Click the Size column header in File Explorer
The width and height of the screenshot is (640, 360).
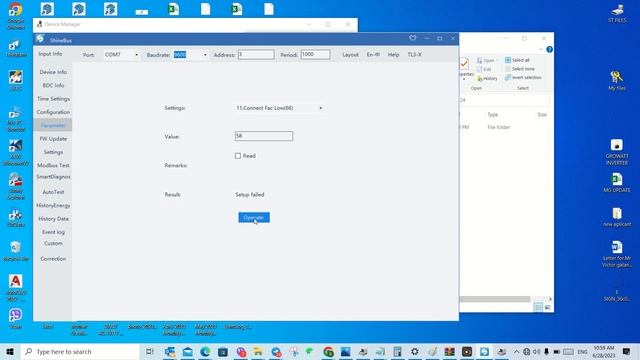click(x=542, y=115)
